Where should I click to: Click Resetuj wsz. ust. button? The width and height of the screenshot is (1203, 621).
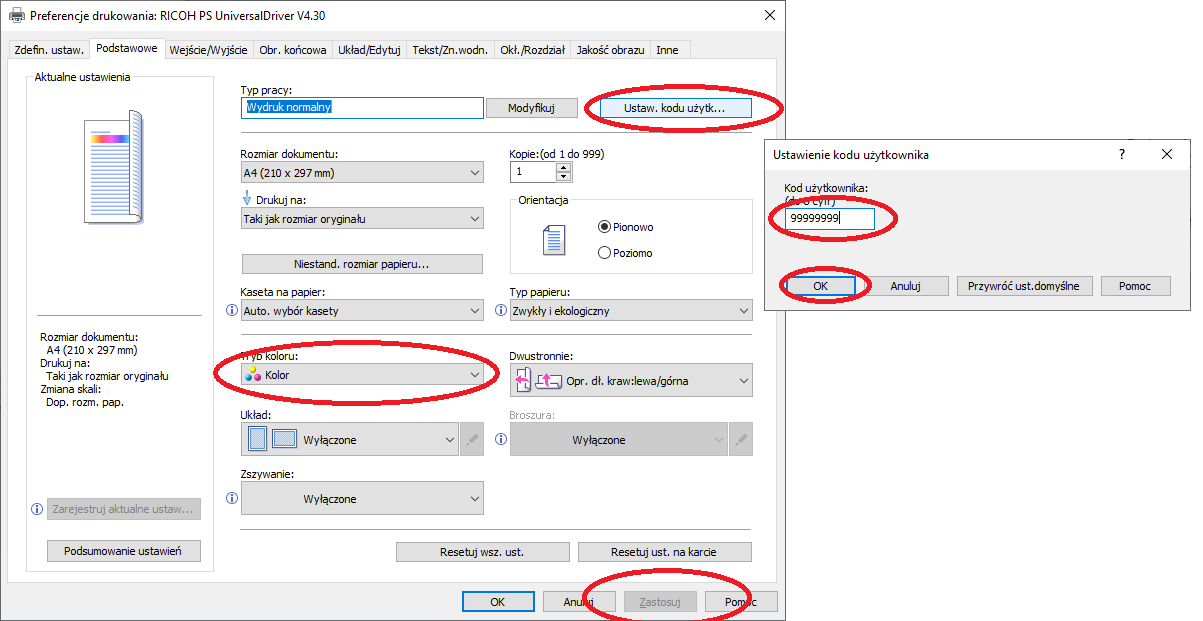pyautogui.click(x=482, y=552)
